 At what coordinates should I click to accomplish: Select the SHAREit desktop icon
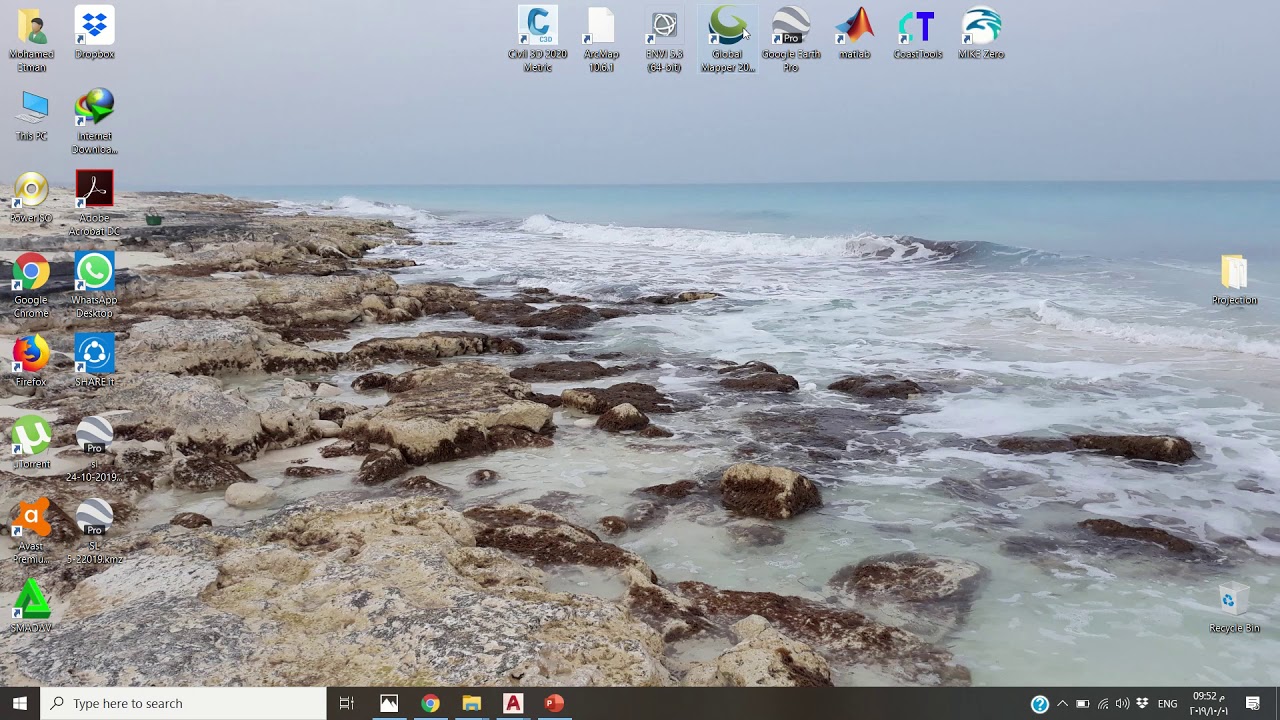point(94,361)
